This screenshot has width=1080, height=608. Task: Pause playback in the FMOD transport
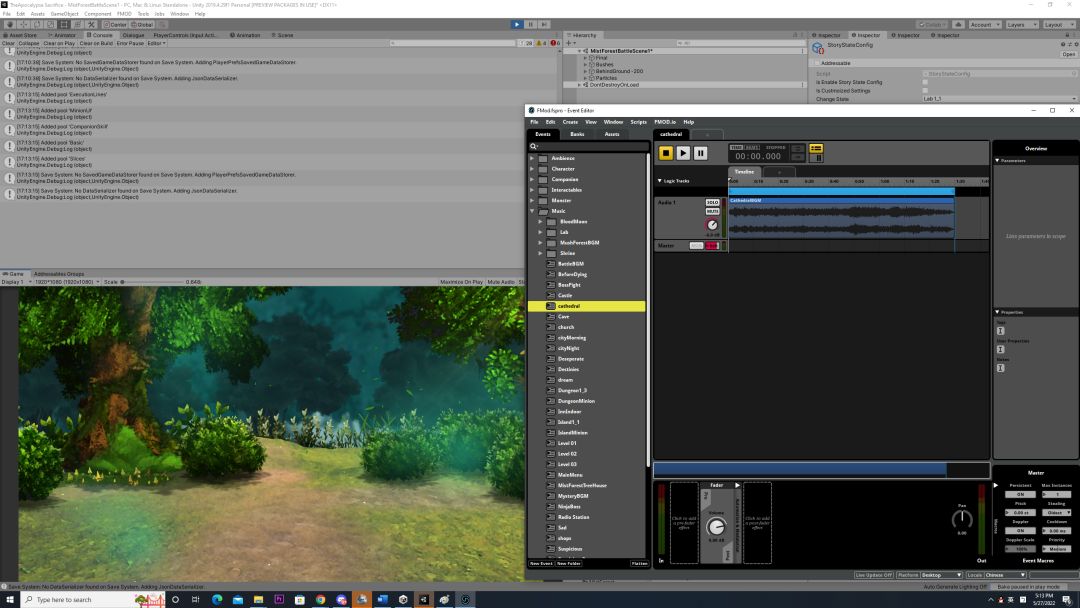click(x=700, y=153)
